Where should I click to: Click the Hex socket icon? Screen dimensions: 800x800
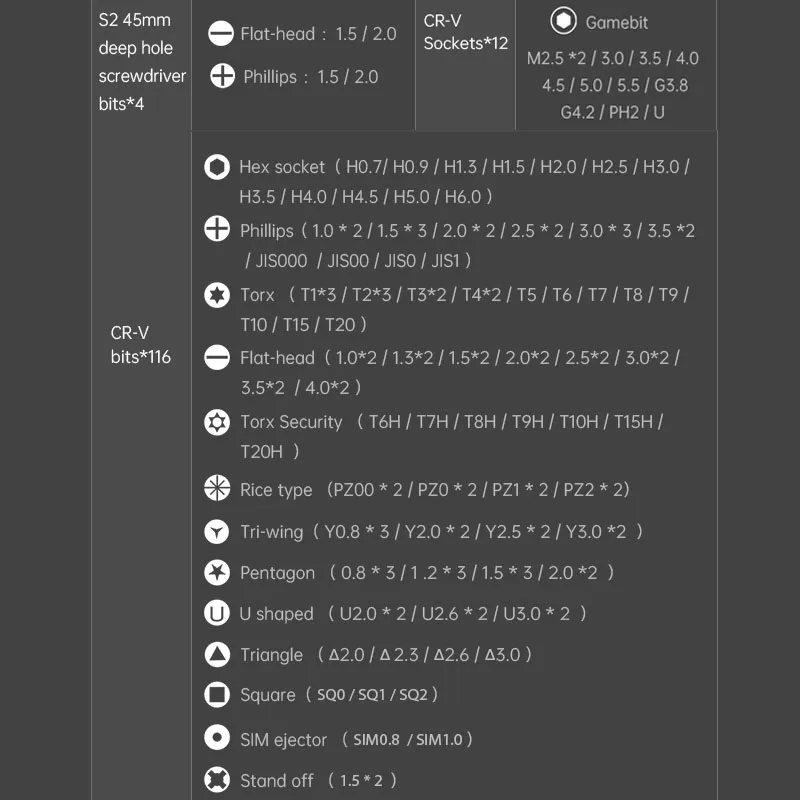pos(216,167)
